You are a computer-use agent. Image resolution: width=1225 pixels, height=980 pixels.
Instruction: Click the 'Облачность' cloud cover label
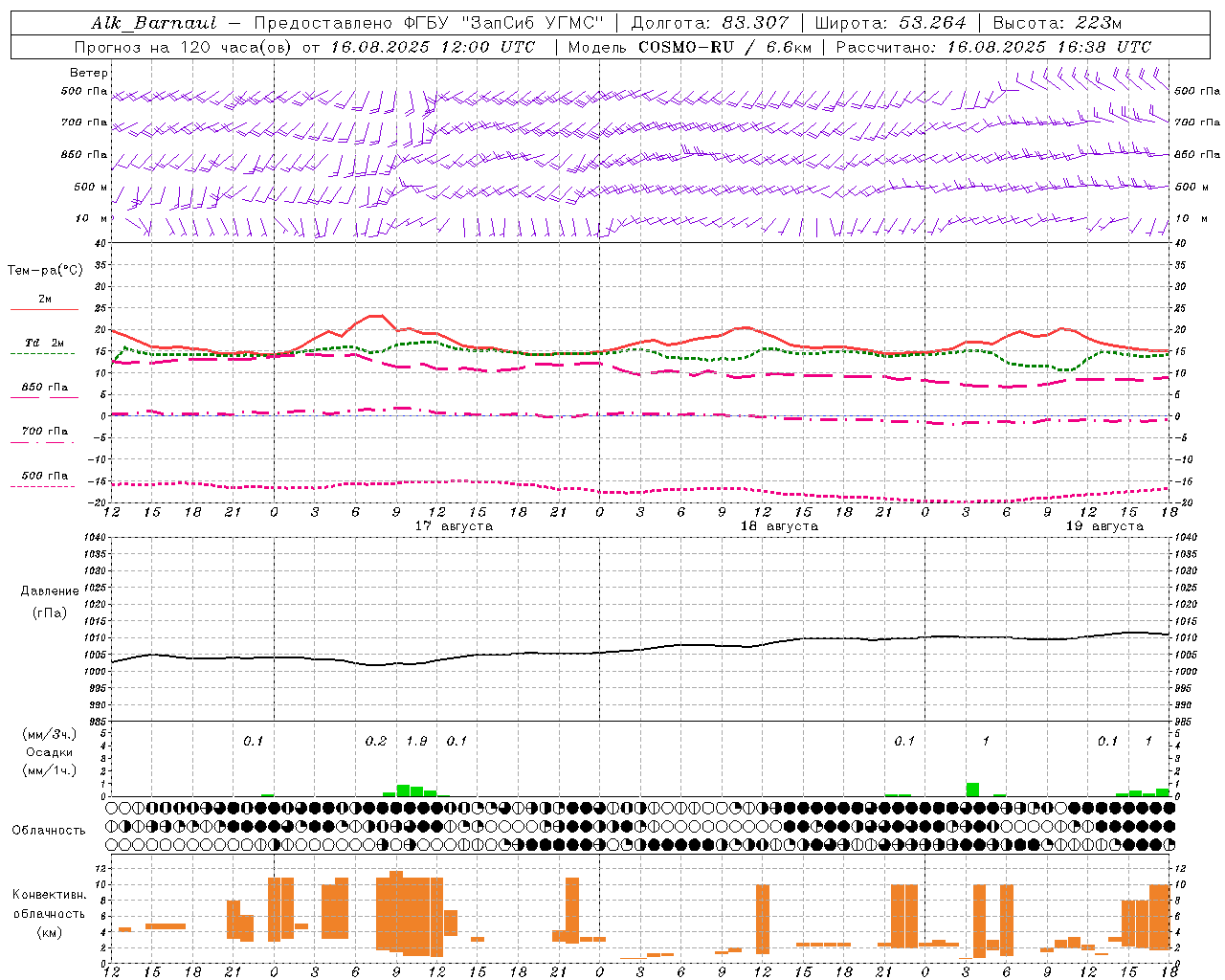pos(49,831)
